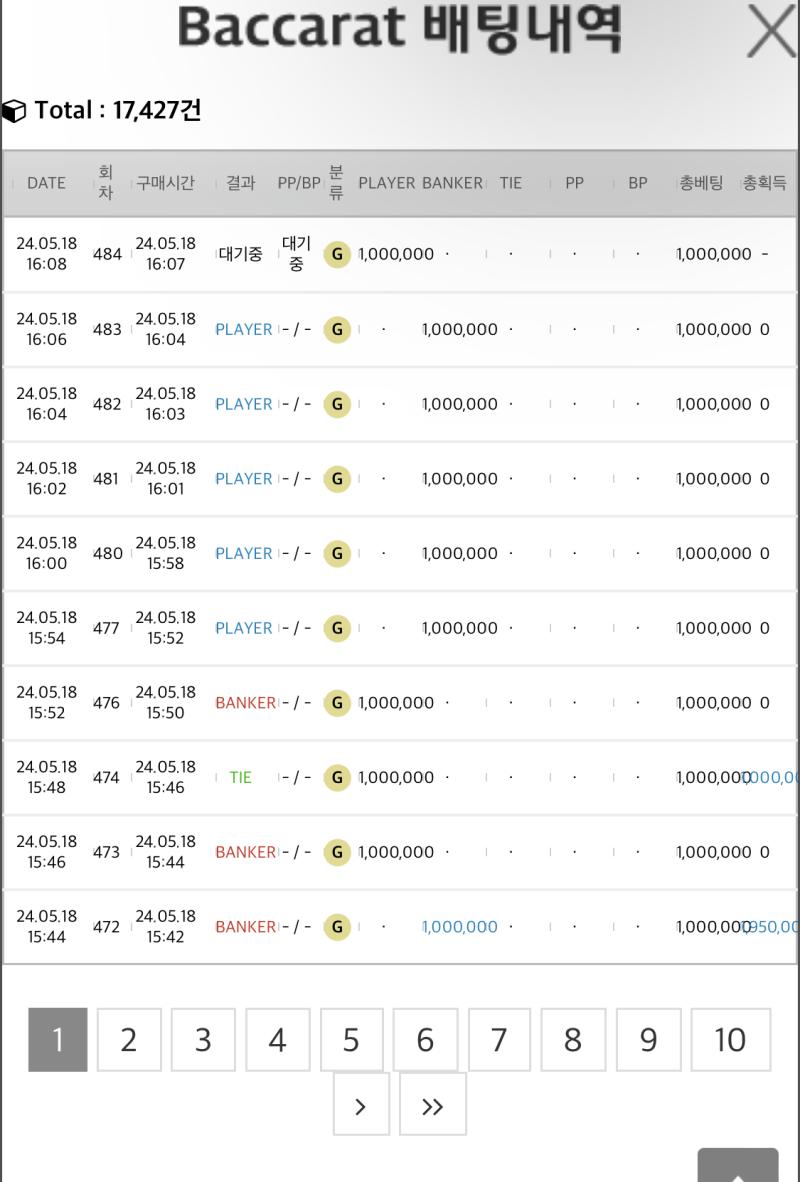
Task: Open page 3 of betting history
Action: click(x=203, y=1040)
